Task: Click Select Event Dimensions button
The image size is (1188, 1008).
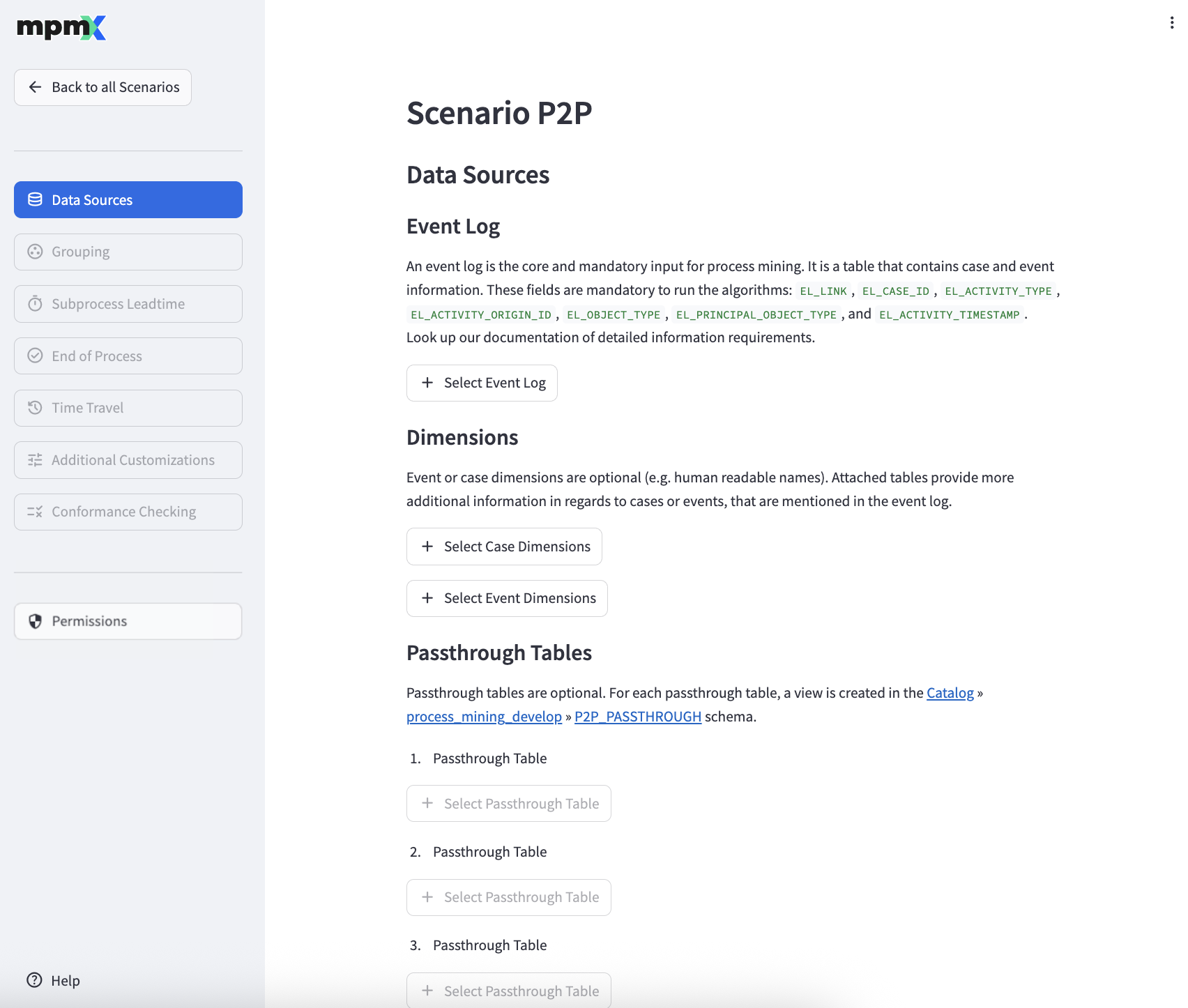Action: coord(507,598)
